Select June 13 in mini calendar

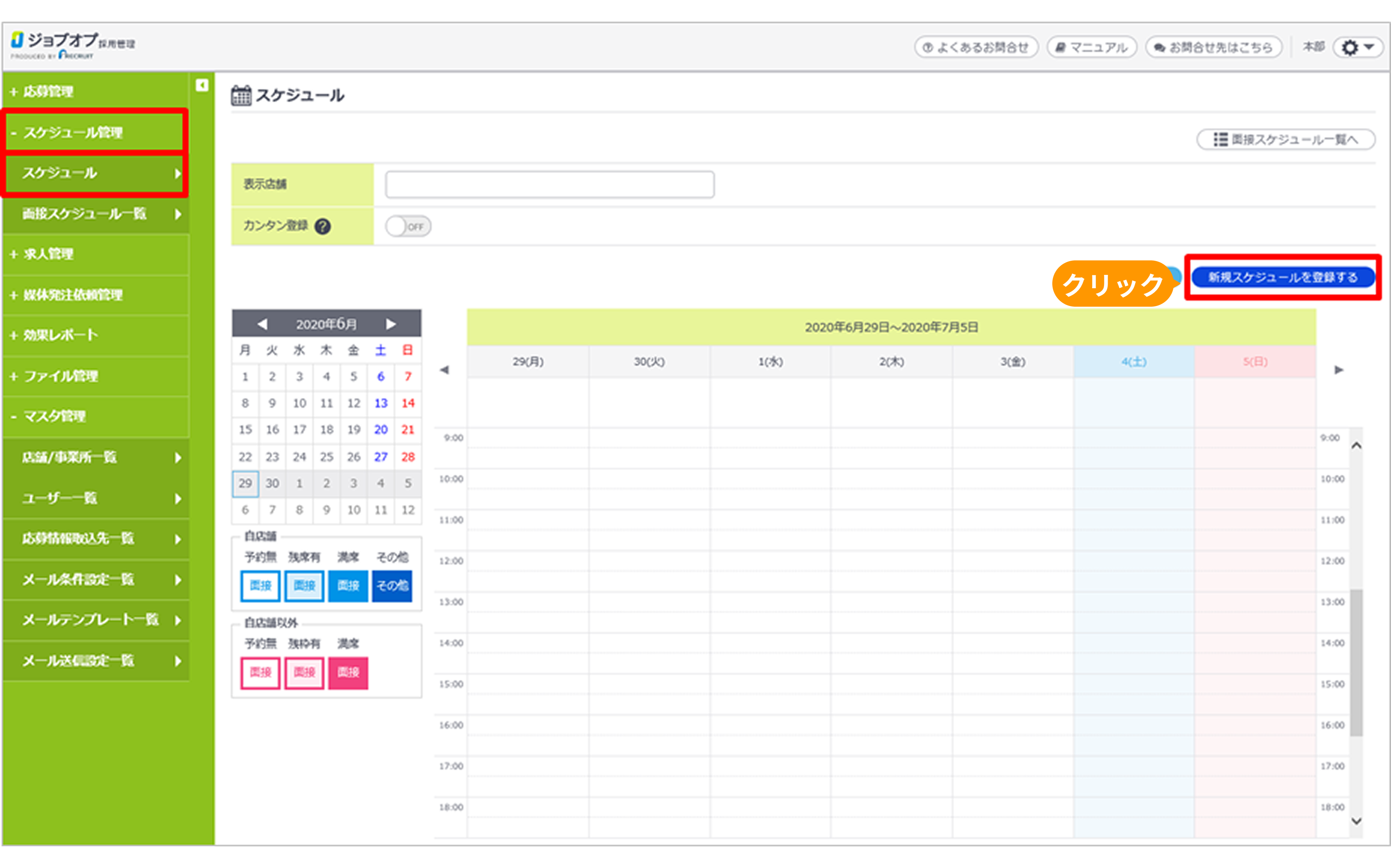click(x=380, y=403)
